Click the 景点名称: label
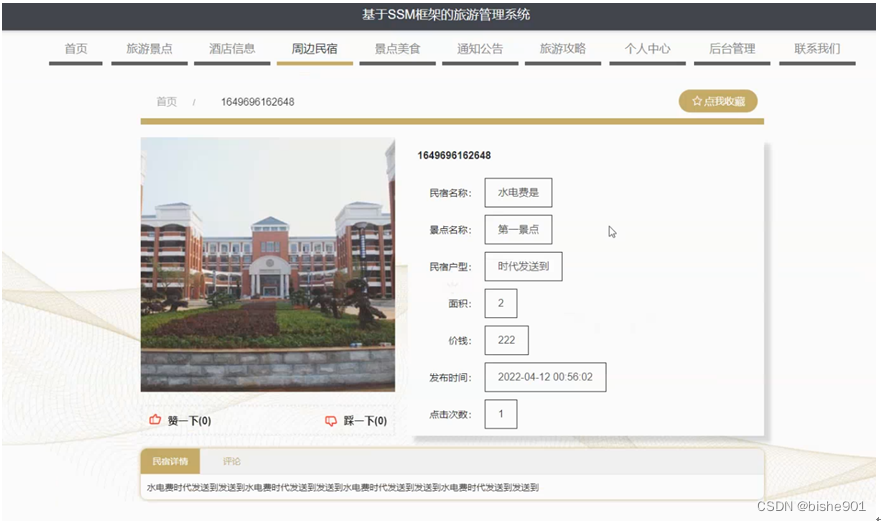 451,230
